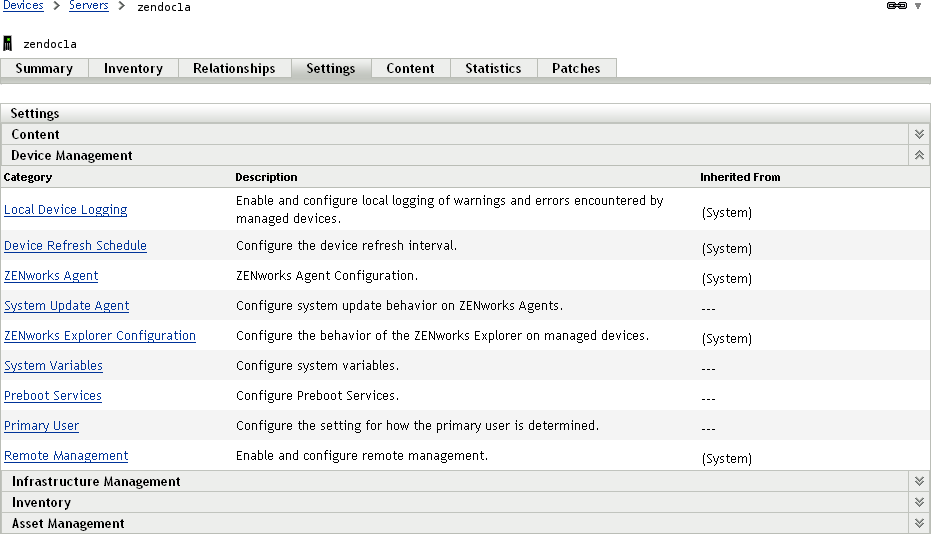Viewport: 931px width, 534px height.
Task: Click the Device Refresh Schedule link
Action: 75,245
